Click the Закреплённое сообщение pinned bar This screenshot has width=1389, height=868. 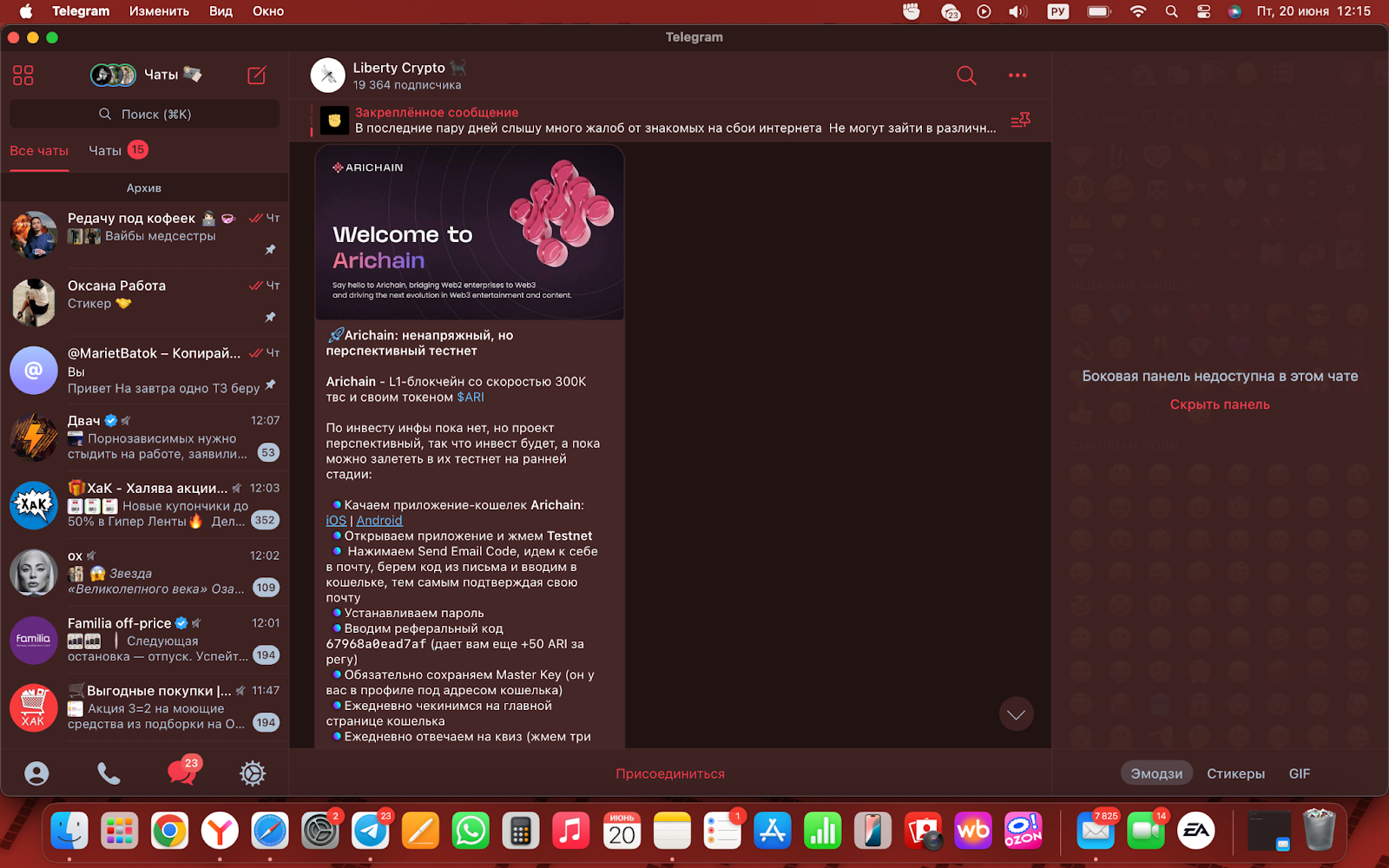(660, 120)
